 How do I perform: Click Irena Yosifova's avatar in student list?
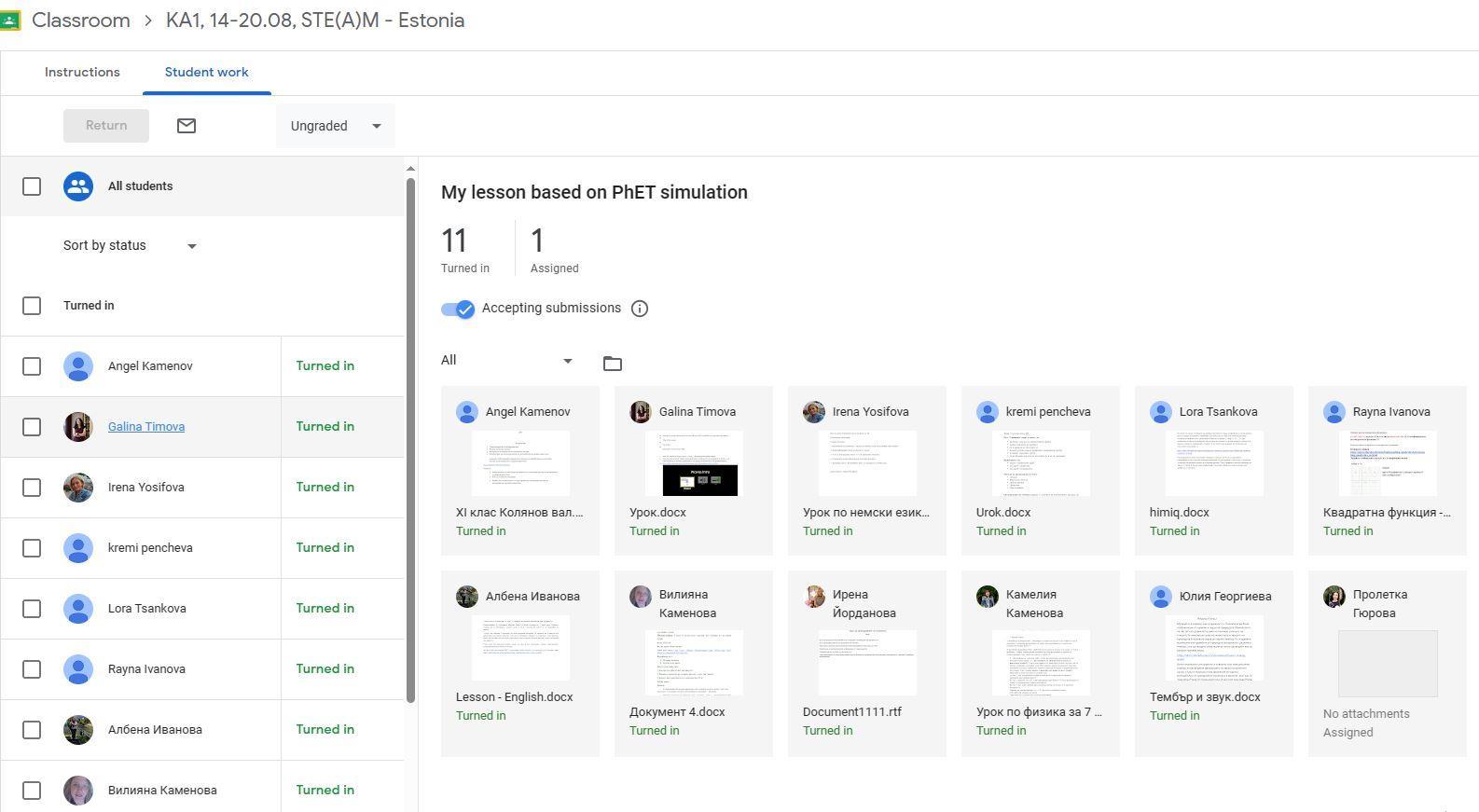[x=78, y=488]
